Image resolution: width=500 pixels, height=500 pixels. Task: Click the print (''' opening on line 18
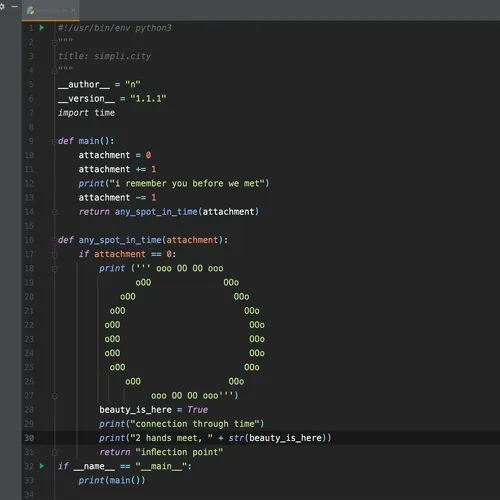(x=125, y=268)
